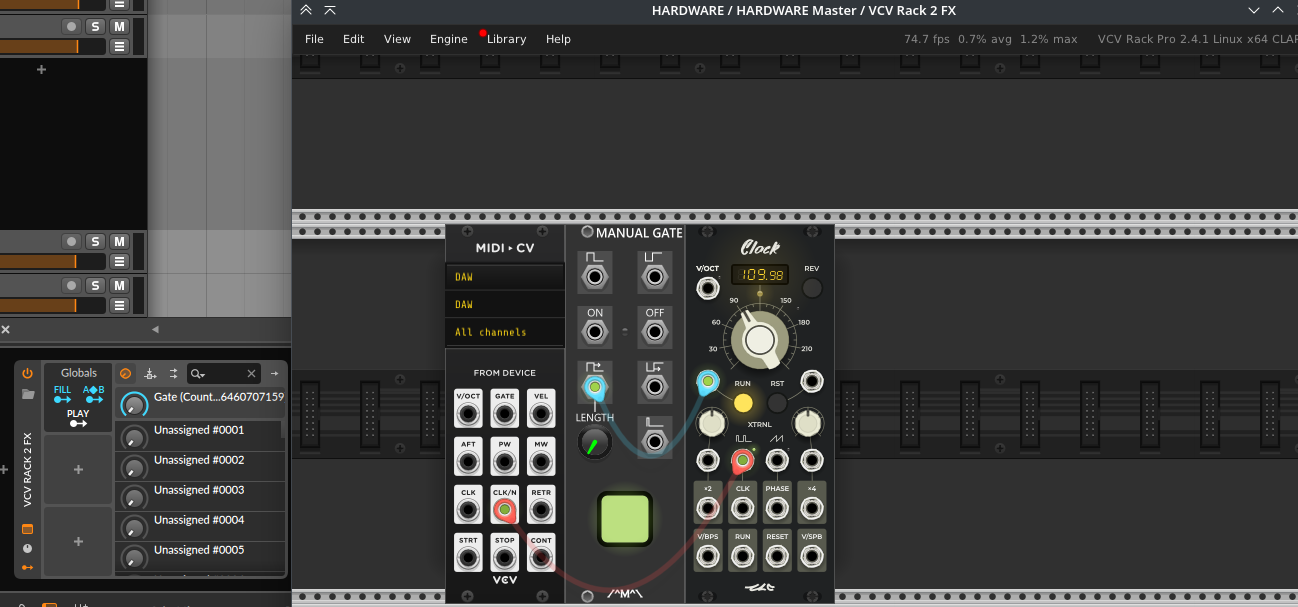Open the All channels dropdown on MIDI-CV
Viewport: 1298px width, 607px height.
tap(505, 332)
